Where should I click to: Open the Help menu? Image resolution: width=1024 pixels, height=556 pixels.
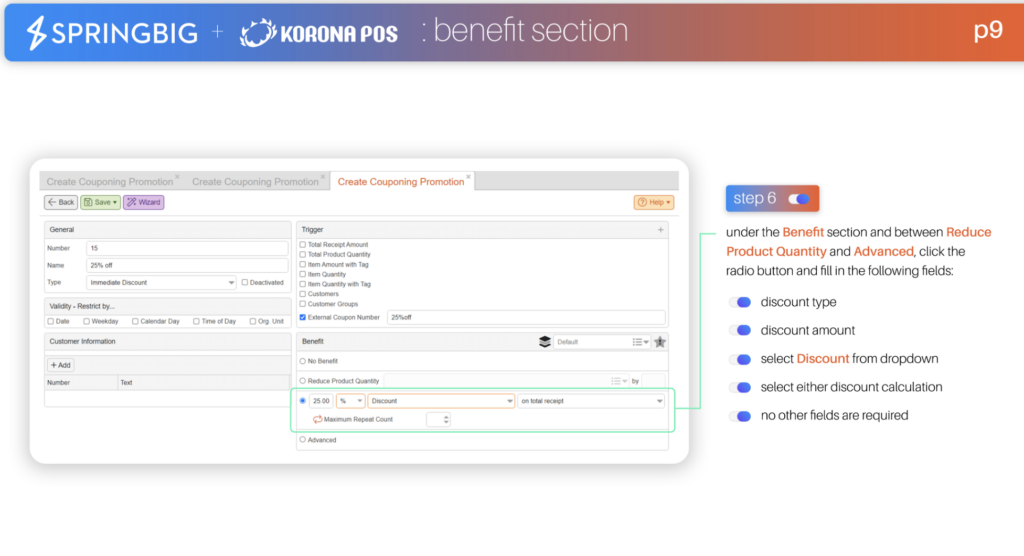coord(654,203)
